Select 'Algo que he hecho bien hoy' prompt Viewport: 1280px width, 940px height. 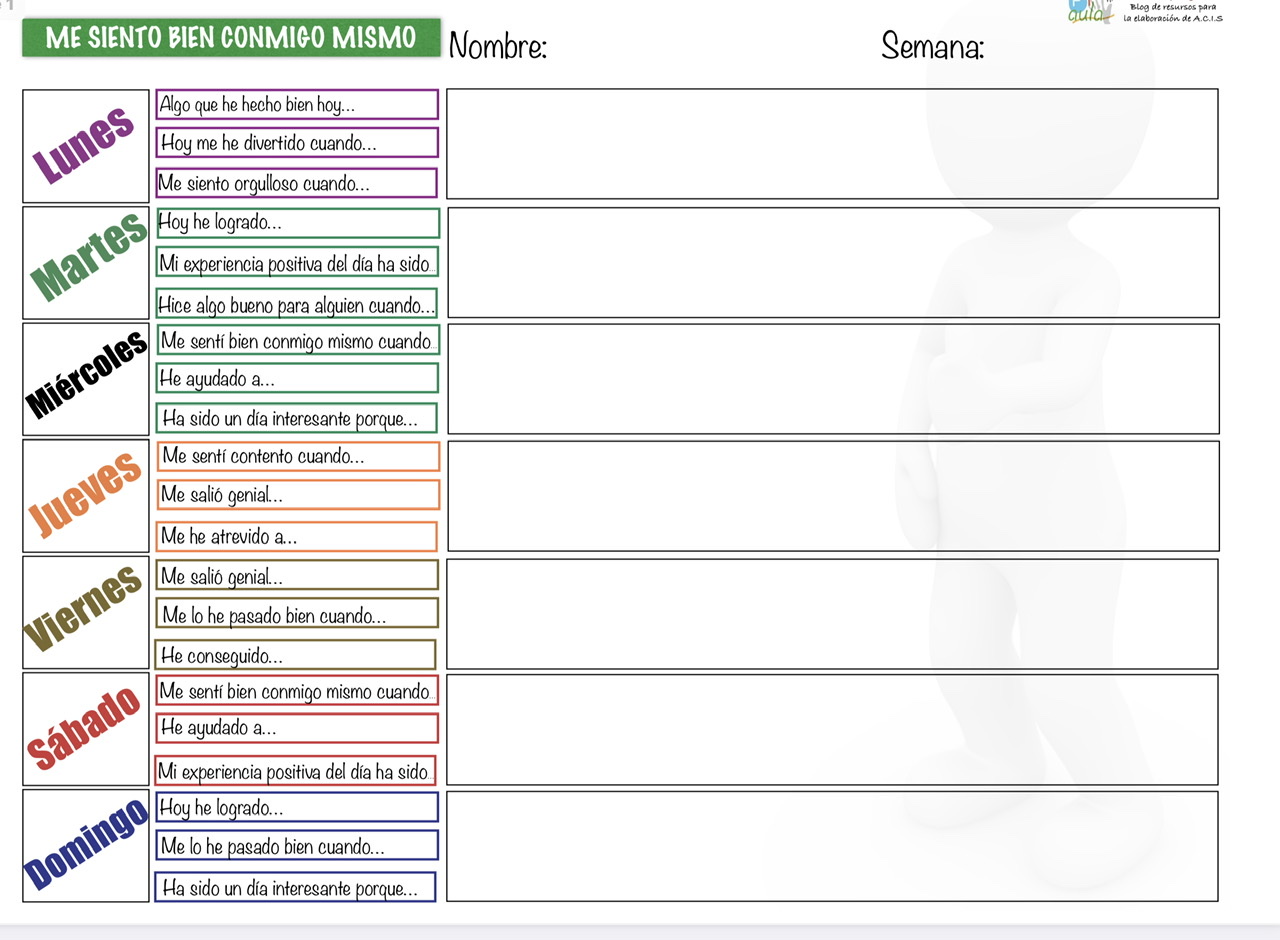point(297,105)
